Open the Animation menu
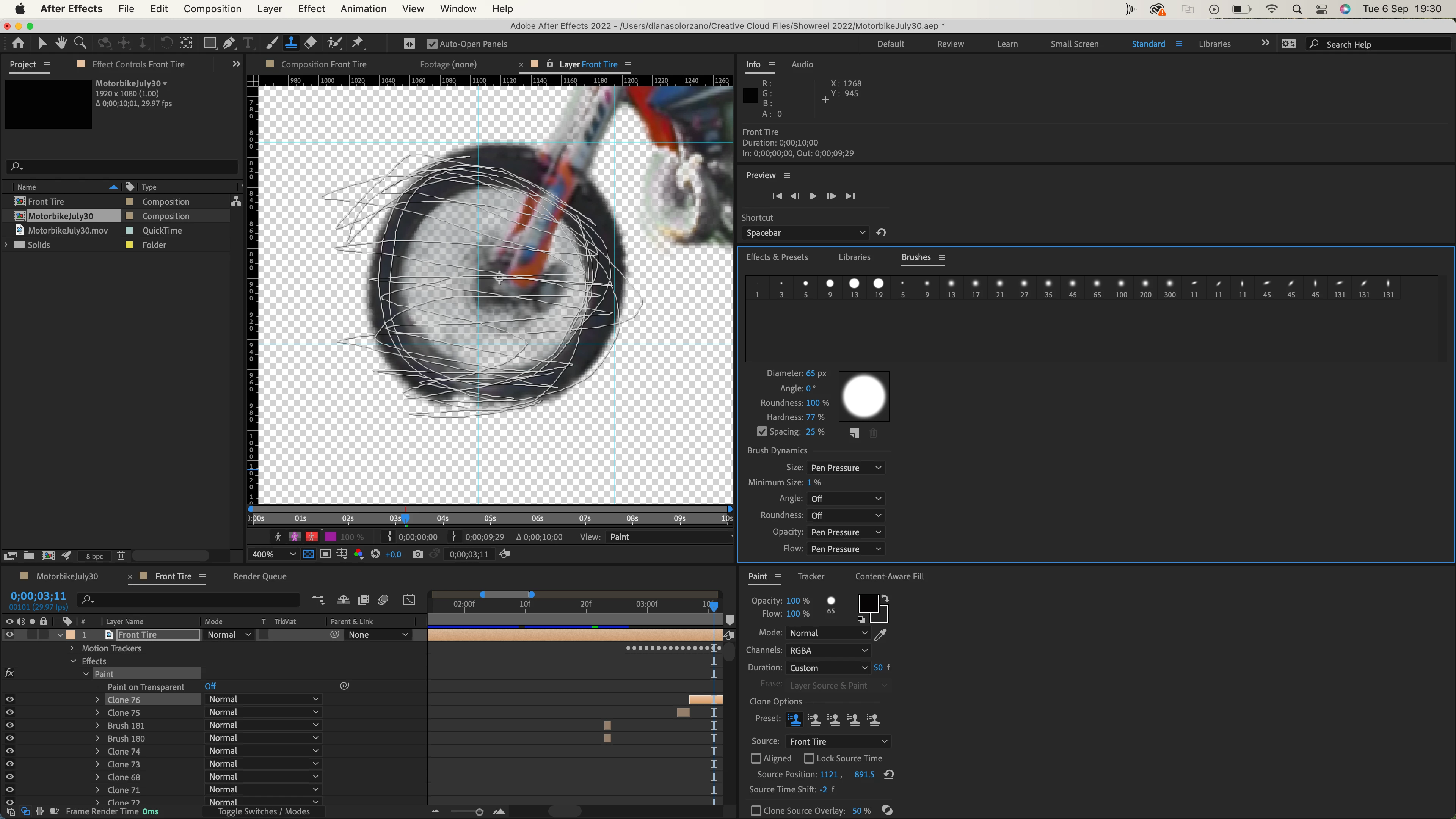The height and width of the screenshot is (819, 1456). pyautogui.click(x=363, y=8)
